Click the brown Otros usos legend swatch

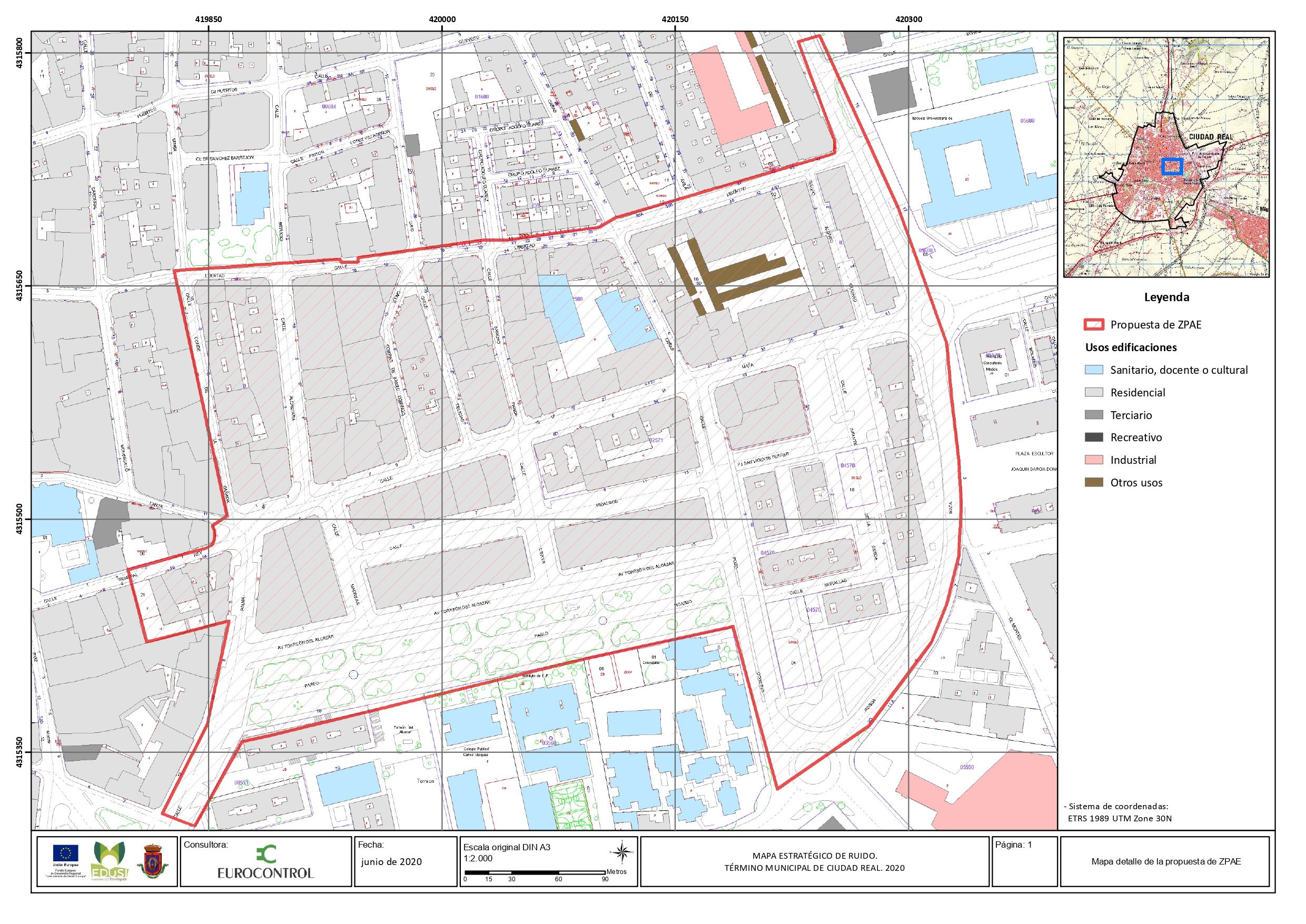click(1093, 482)
